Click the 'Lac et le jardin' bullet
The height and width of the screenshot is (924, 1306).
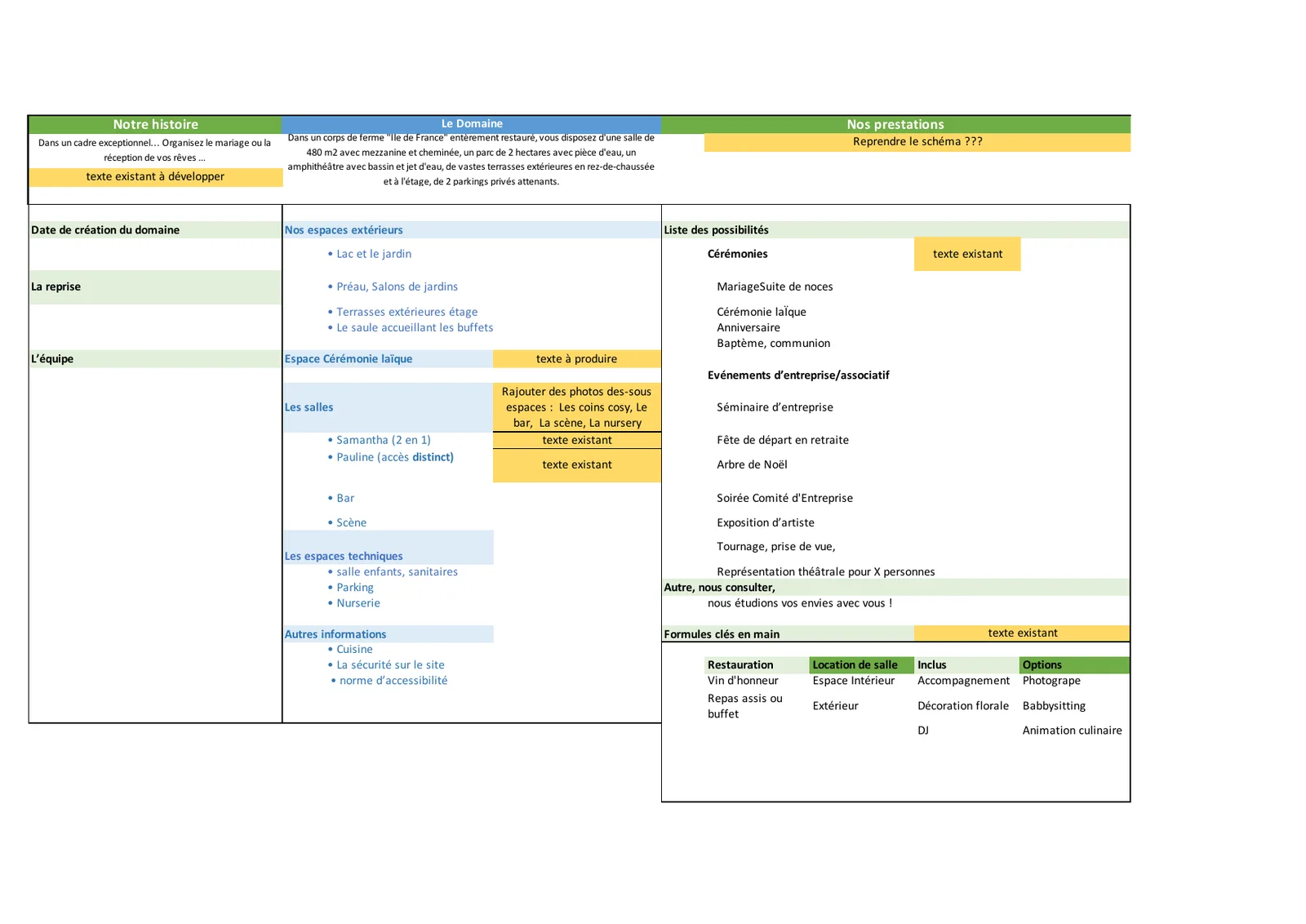[370, 255]
